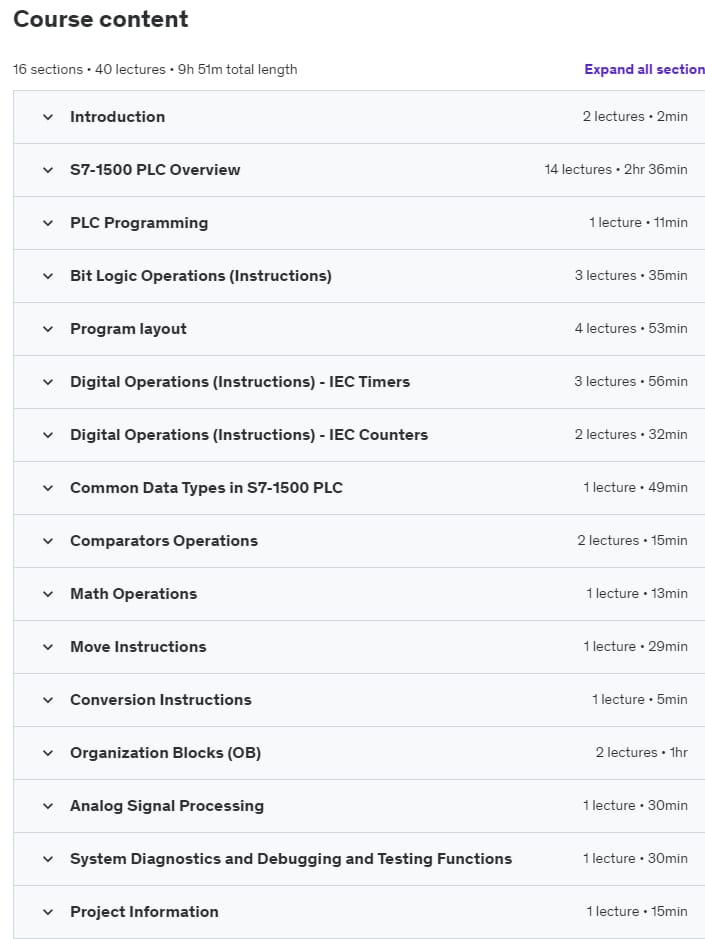Click the '14 lectures • 2hr 36min' label
705x939 pixels.
pyautogui.click(x=616, y=170)
